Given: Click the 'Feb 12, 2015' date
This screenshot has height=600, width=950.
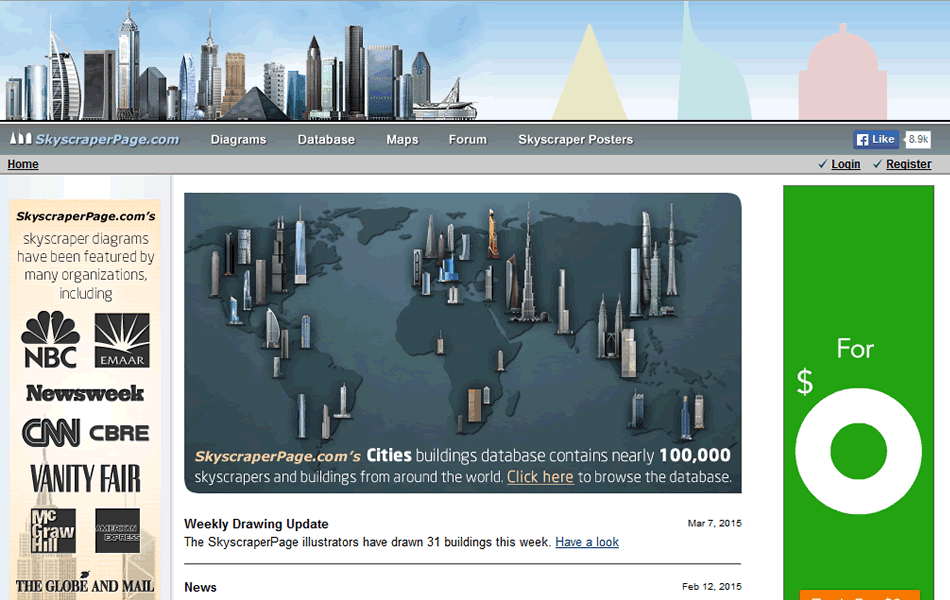Looking at the screenshot, I should click(712, 587).
